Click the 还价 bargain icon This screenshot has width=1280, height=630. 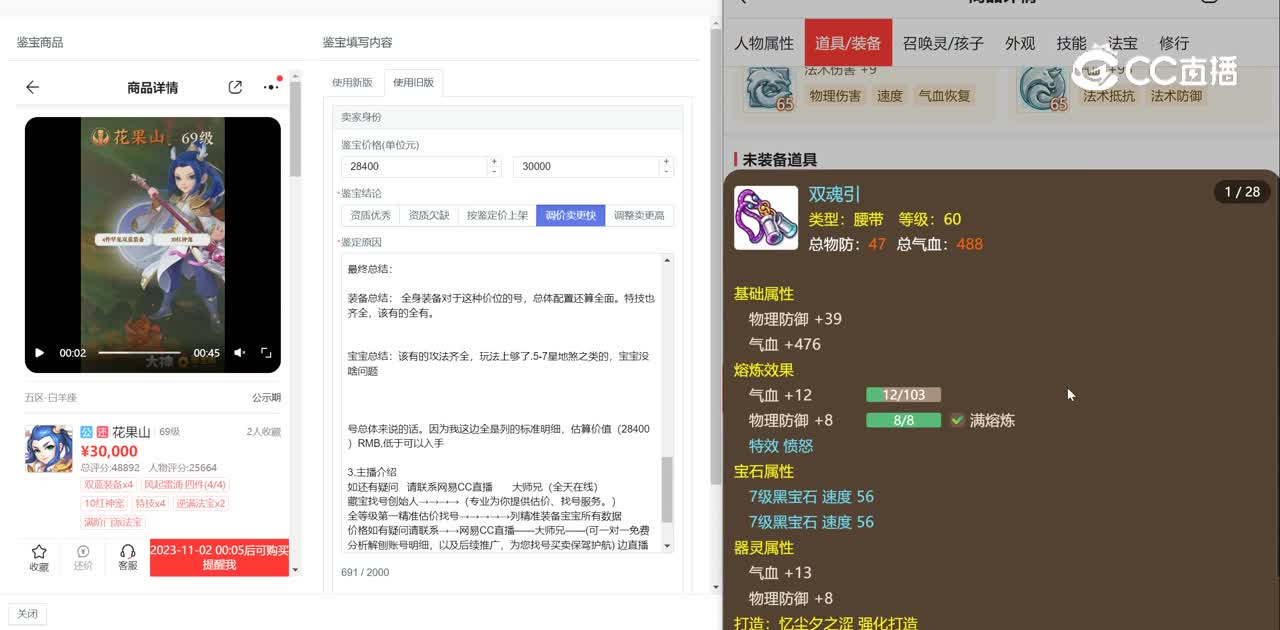pos(83,557)
